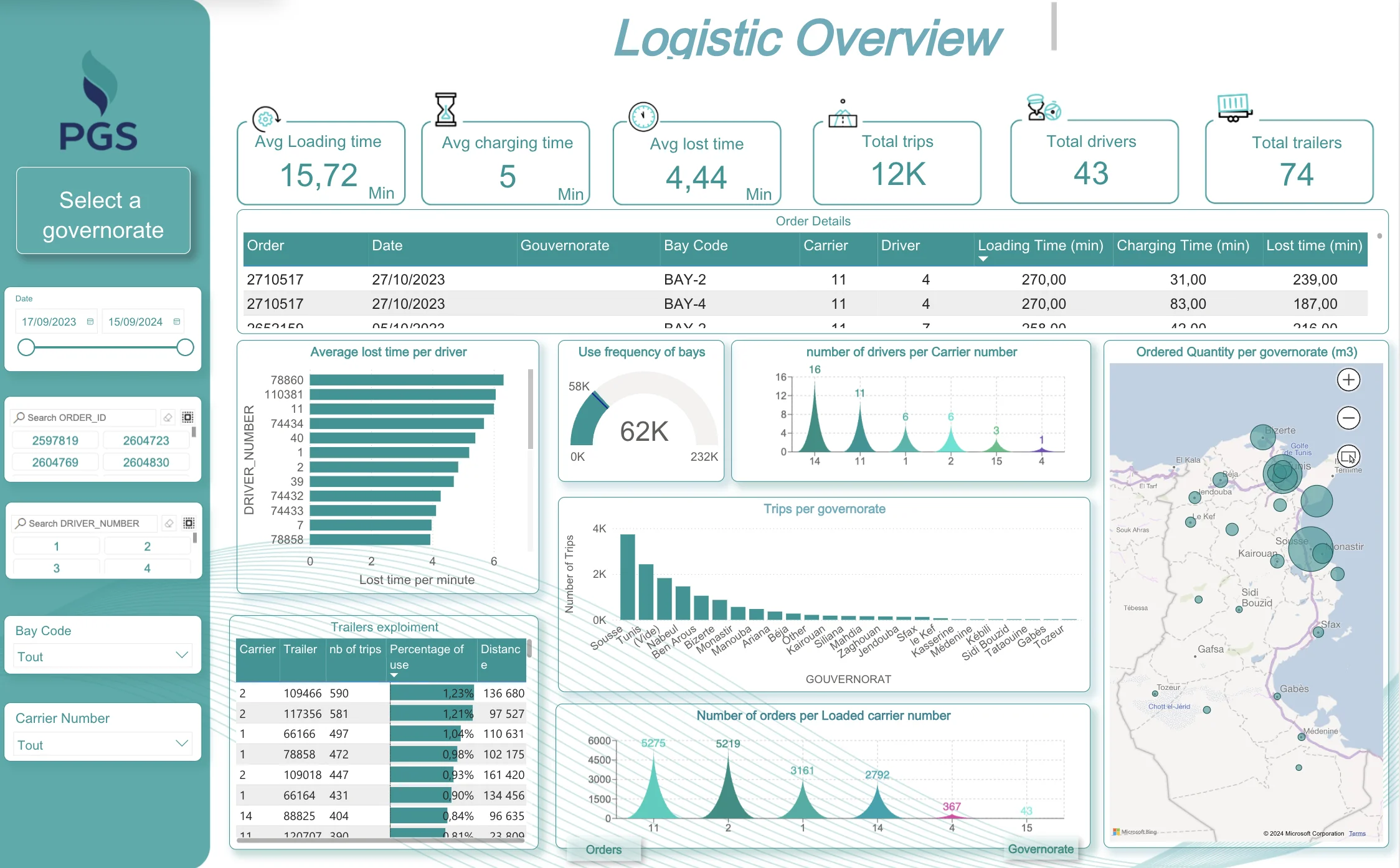Sort by Loading Time (min) column header

1040,246
